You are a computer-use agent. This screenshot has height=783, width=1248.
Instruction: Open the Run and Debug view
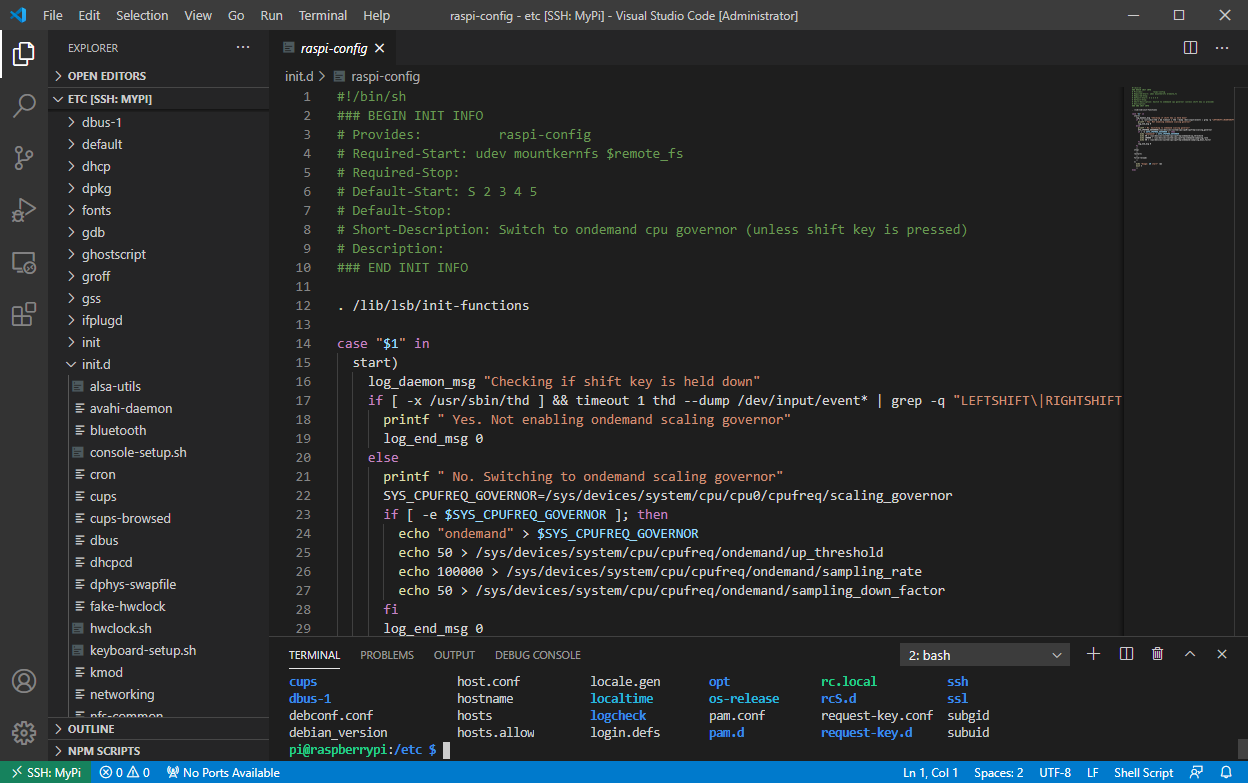pyautogui.click(x=24, y=210)
